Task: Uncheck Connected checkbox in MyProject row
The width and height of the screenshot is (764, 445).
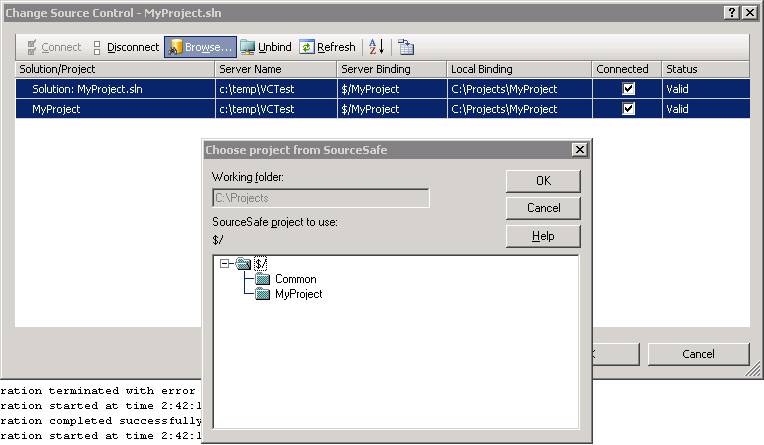Action: (628, 109)
